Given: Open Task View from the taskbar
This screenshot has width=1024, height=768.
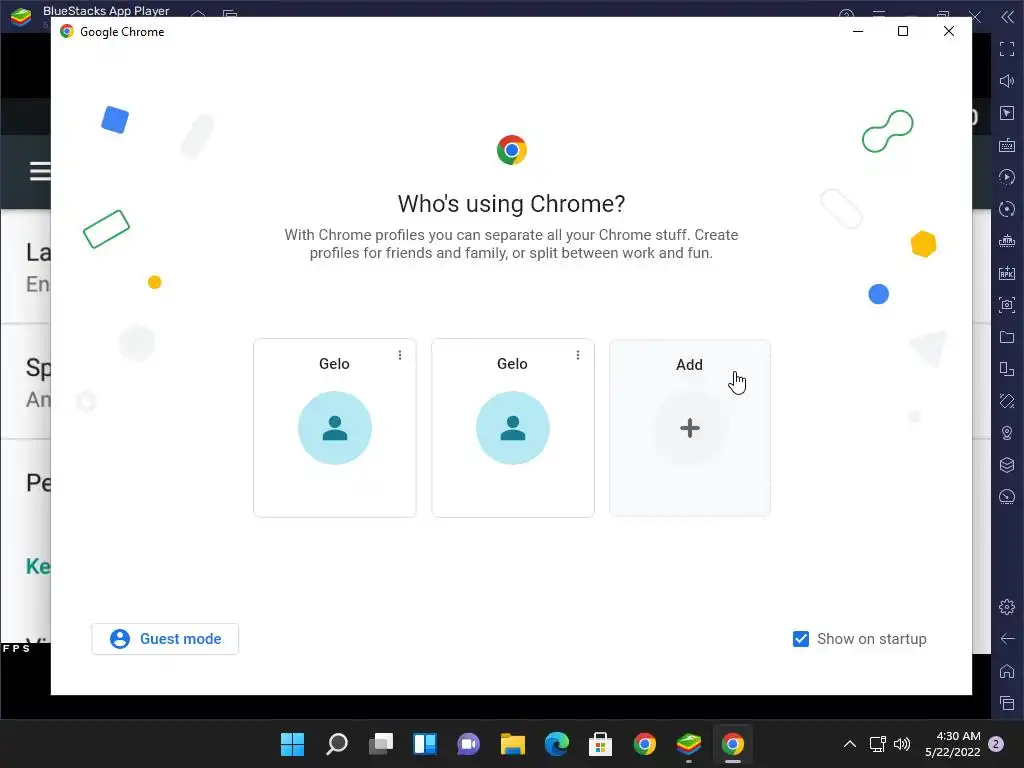Looking at the screenshot, I should coord(381,744).
